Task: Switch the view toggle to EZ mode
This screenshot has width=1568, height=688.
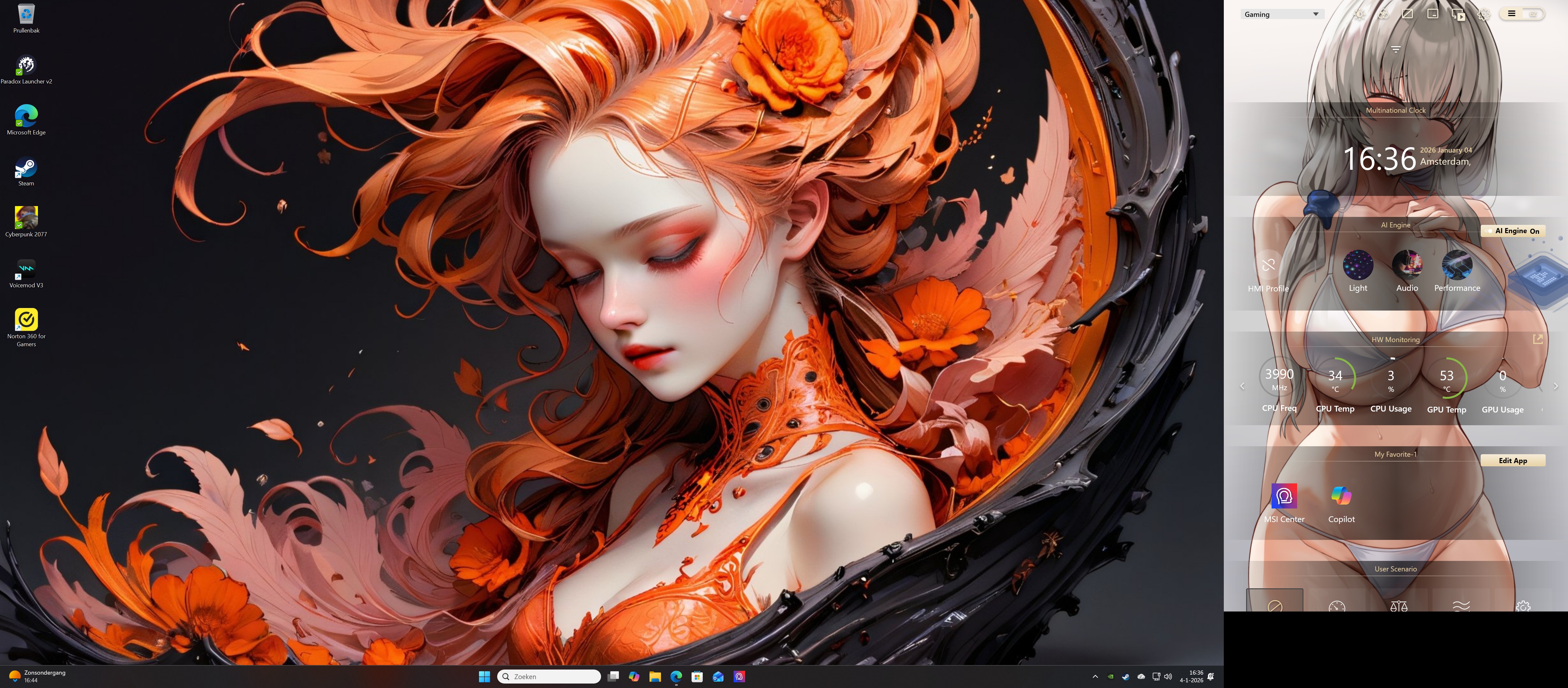Action: (x=1533, y=14)
